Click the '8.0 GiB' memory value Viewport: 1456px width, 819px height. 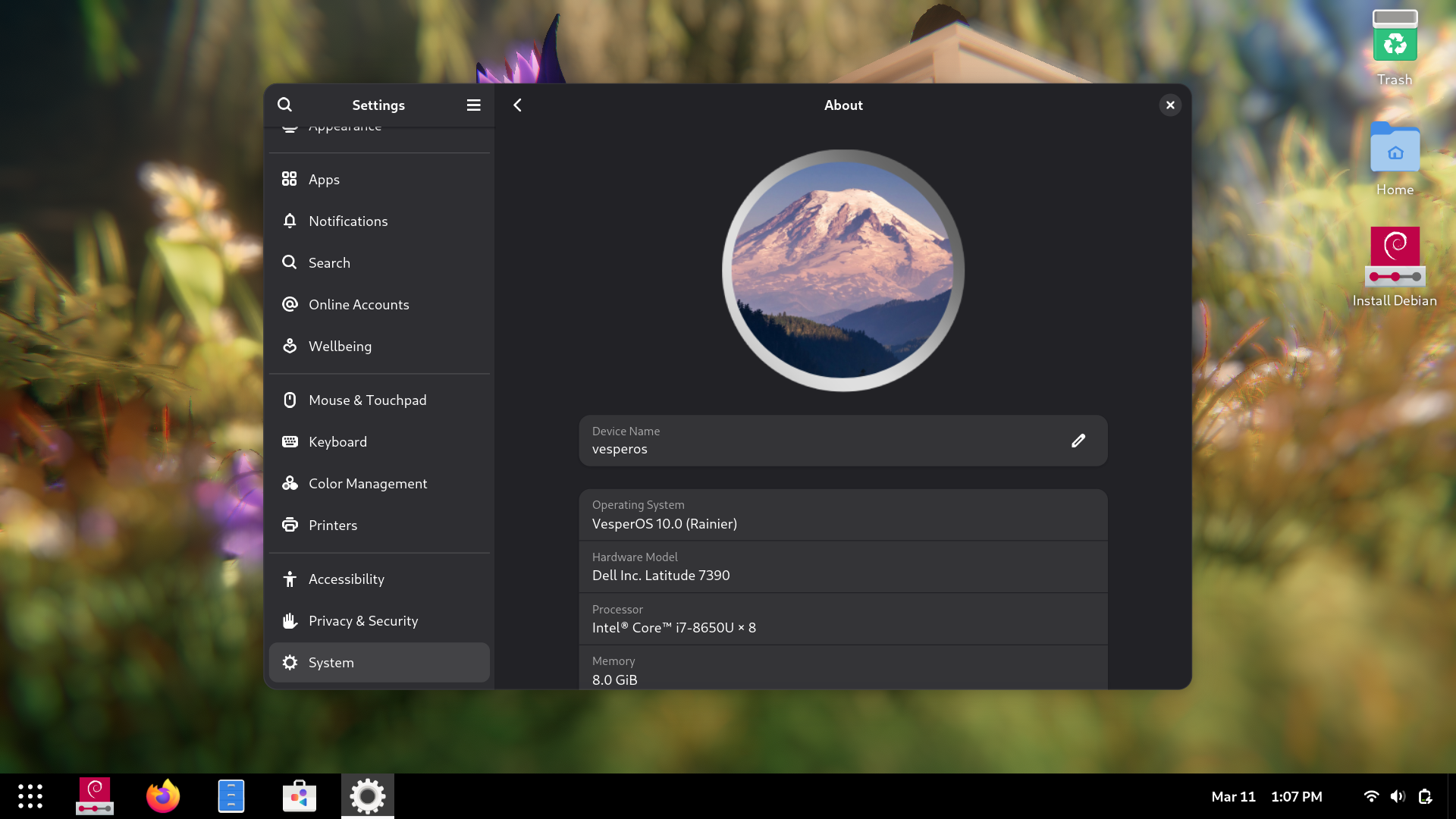click(614, 680)
